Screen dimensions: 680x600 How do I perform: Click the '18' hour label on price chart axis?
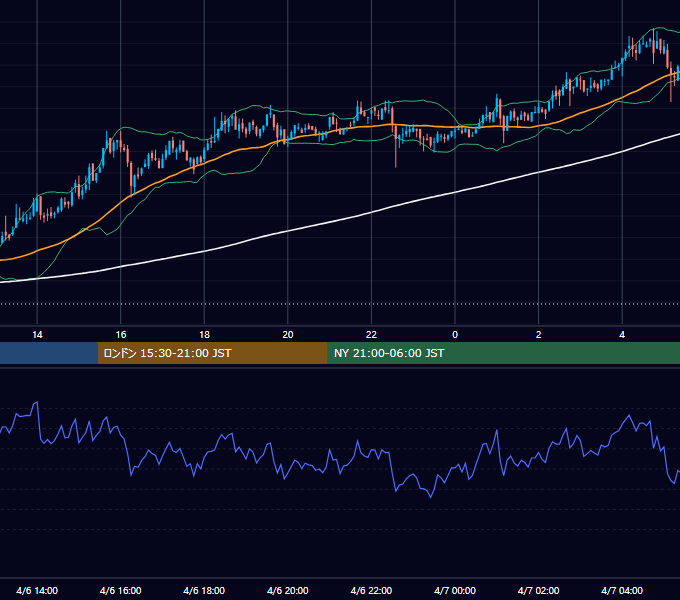click(204, 335)
